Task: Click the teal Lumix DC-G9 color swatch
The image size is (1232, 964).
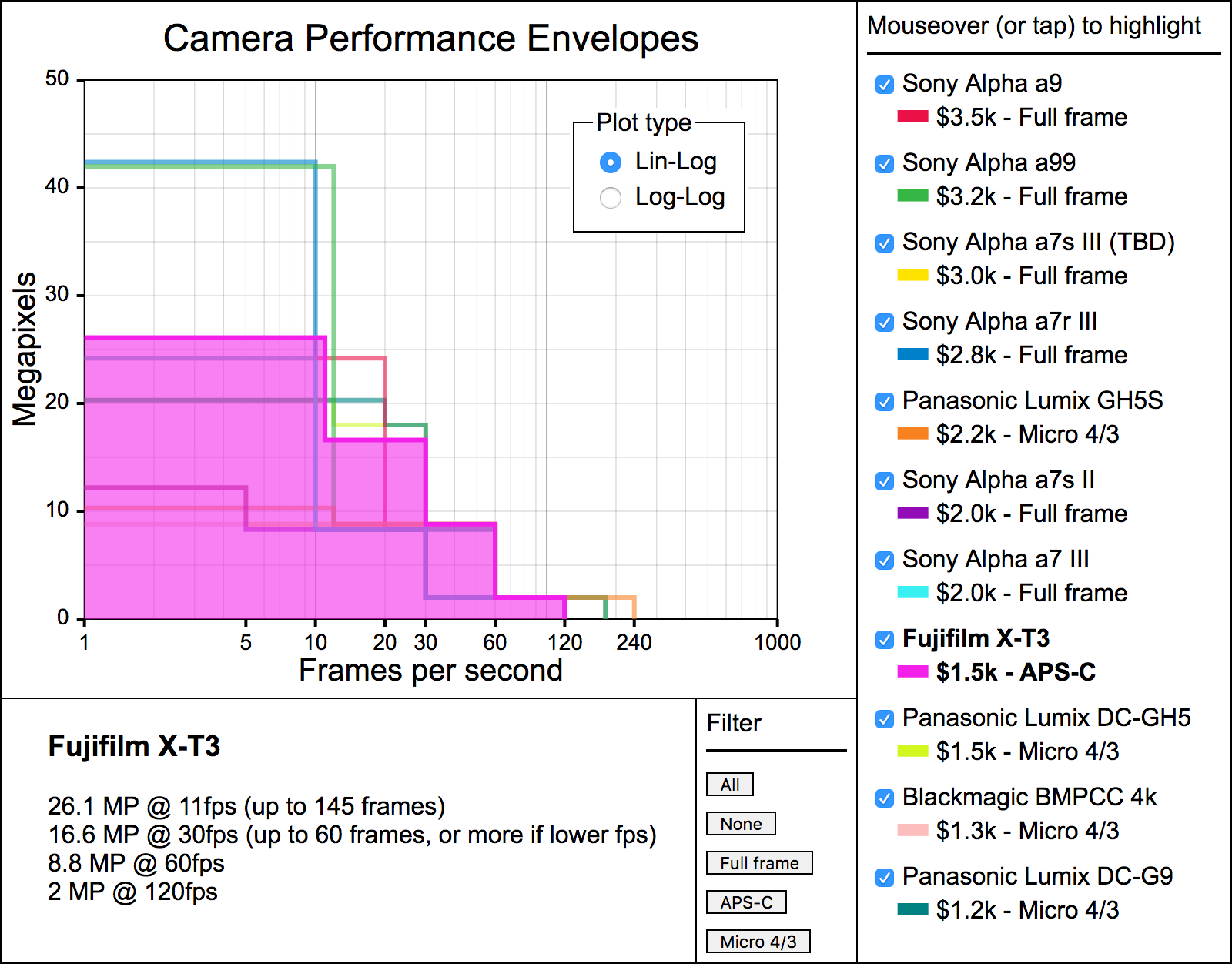Action: click(x=912, y=910)
